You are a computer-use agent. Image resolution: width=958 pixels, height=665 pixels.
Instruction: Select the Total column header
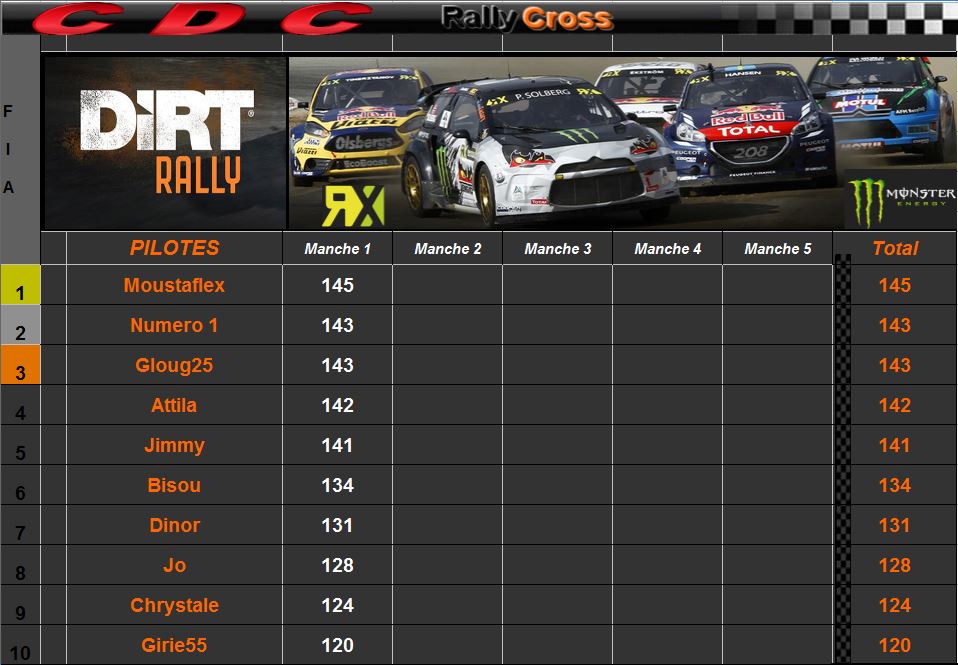895,248
